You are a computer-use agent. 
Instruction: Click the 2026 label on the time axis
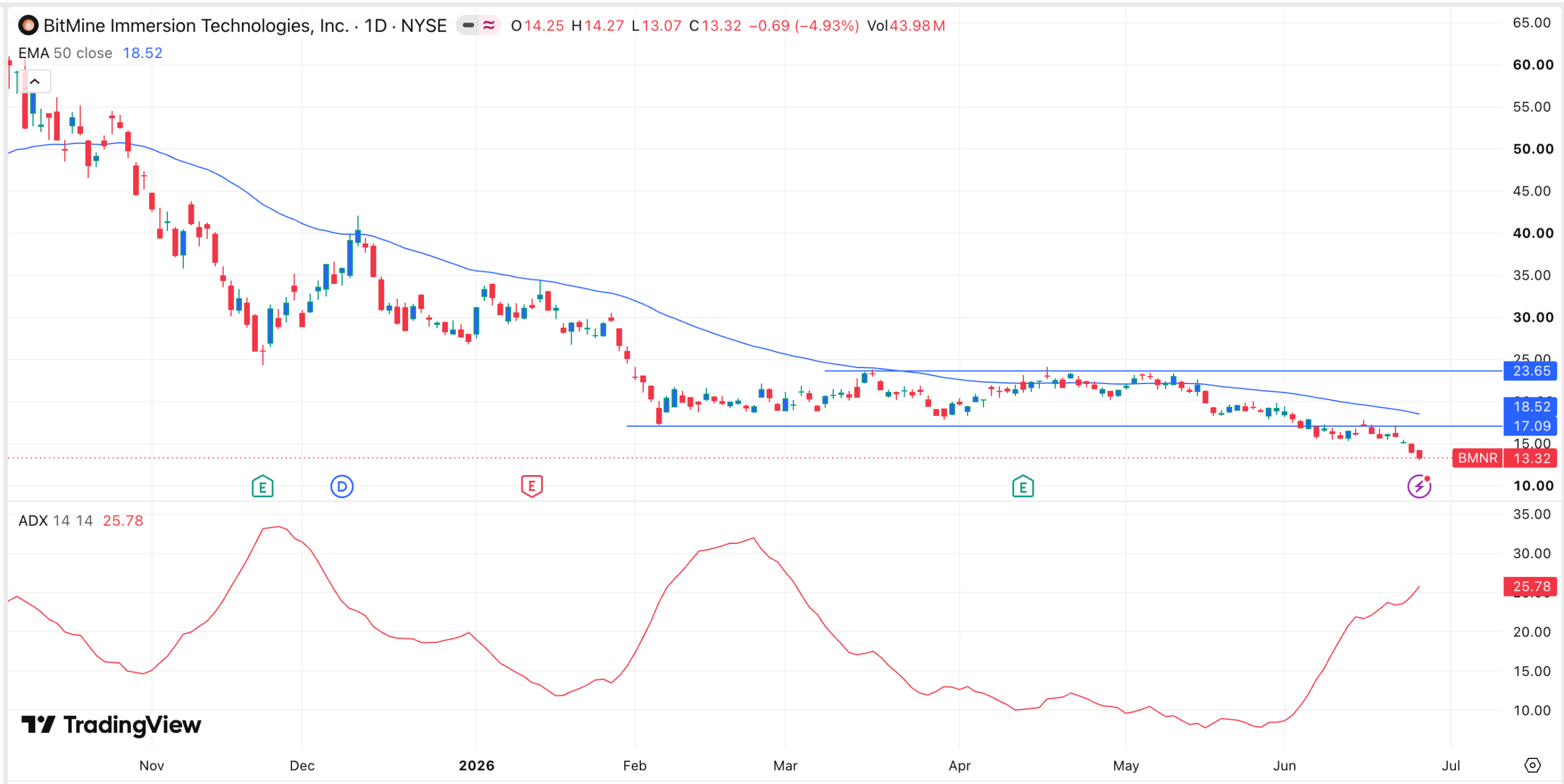coord(477,766)
